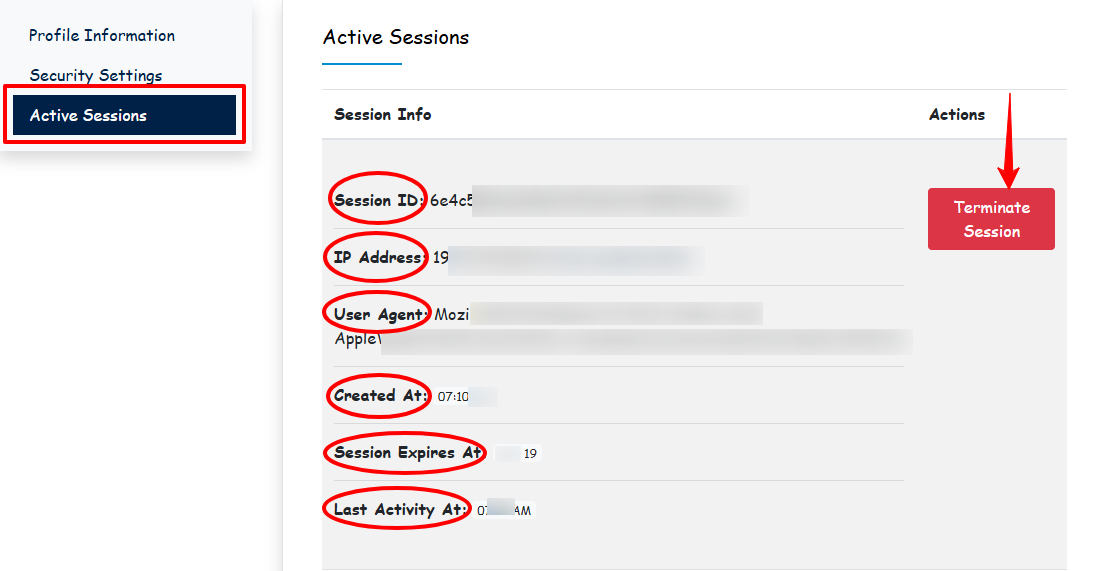This screenshot has height=571, width=1105.
Task: Select the Session Expires At value
Action: click(x=517, y=454)
